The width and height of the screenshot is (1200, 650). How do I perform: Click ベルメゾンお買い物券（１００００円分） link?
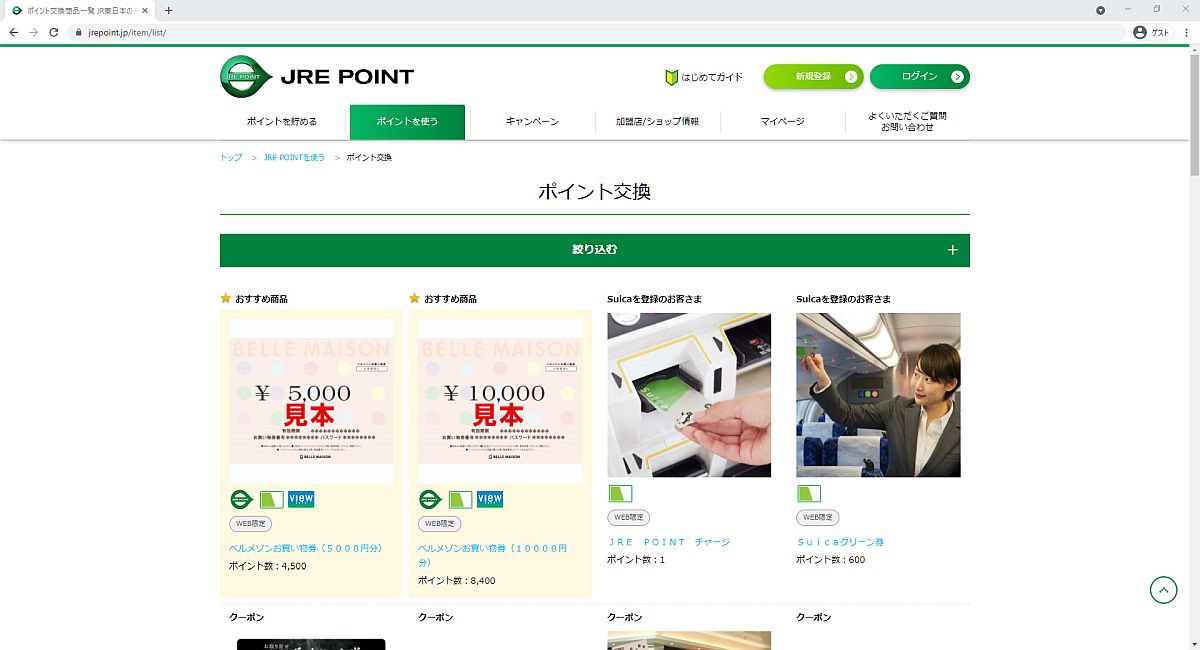[x=493, y=555]
